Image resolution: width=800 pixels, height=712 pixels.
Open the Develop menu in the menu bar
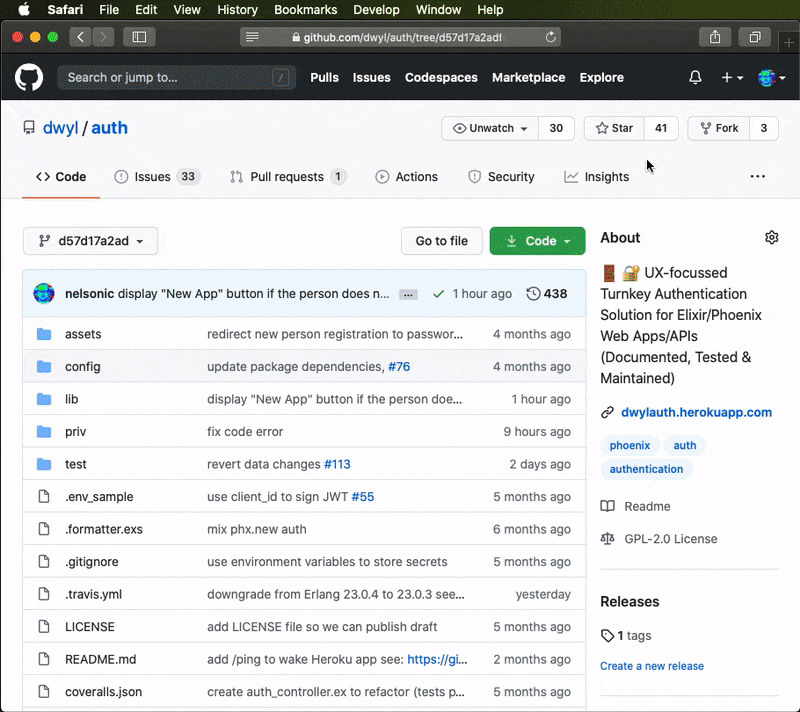[376, 10]
